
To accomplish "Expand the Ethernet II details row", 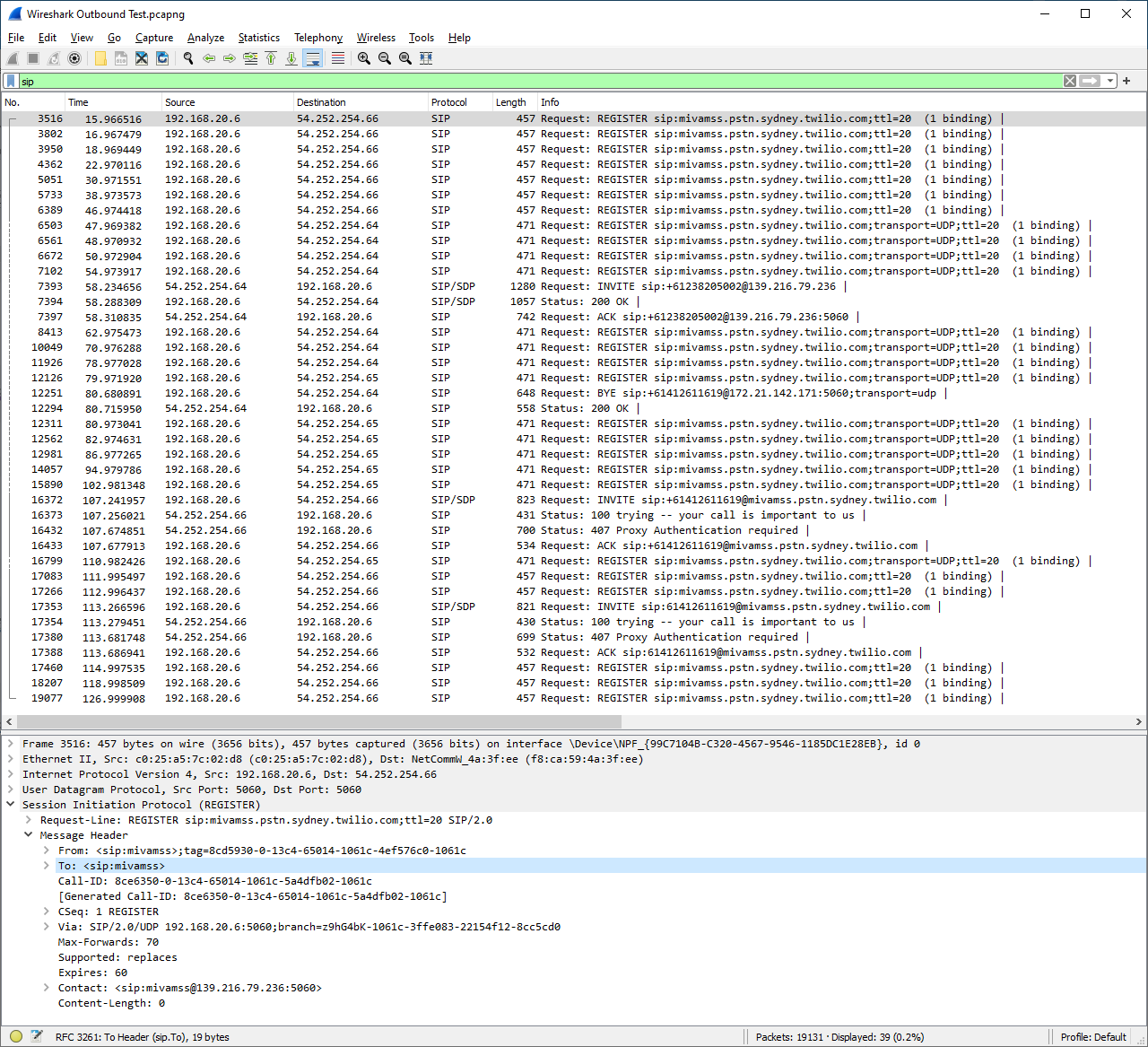I will 11,759.
